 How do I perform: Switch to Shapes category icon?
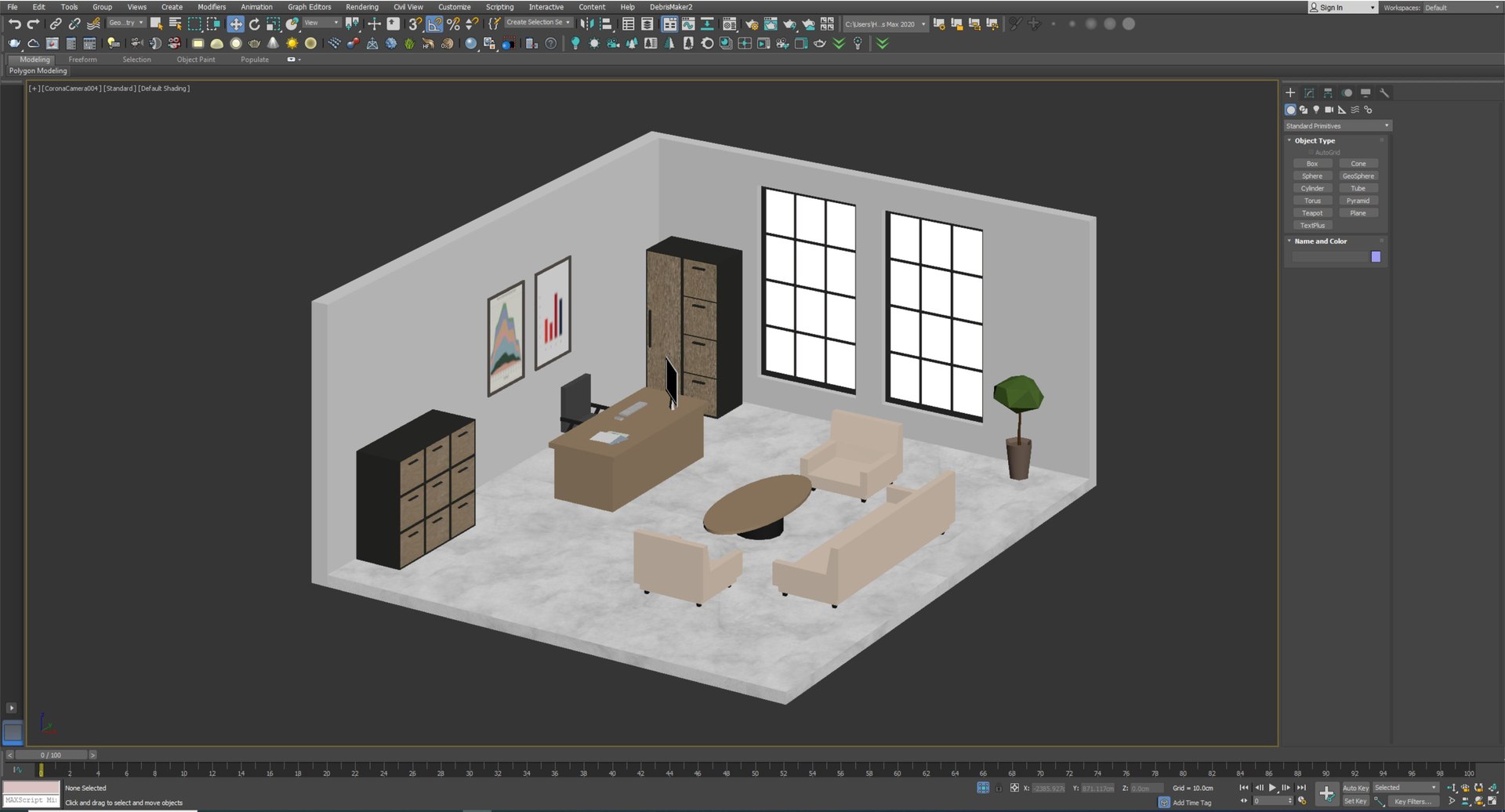tap(1304, 110)
